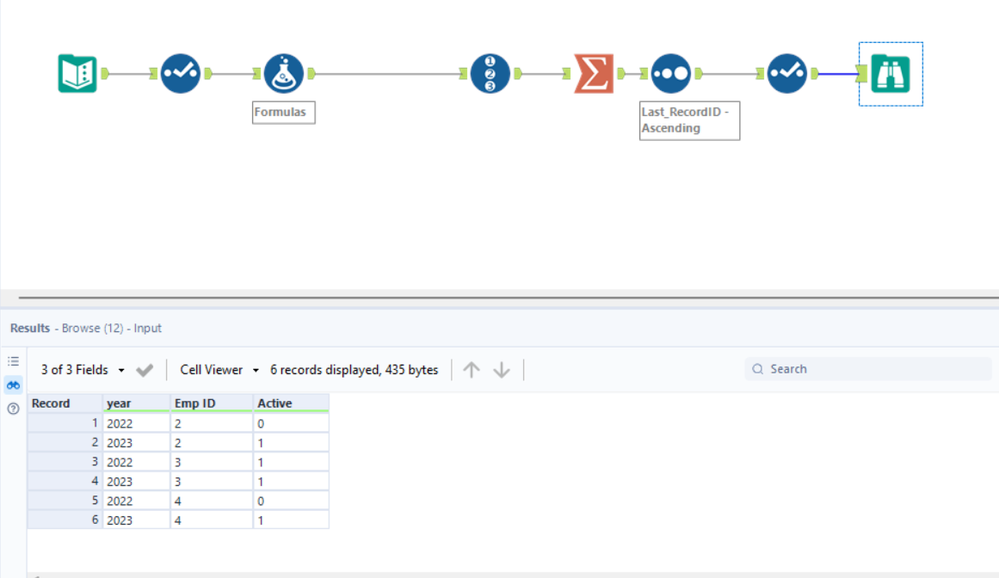Go to next record down arrow

501,370
